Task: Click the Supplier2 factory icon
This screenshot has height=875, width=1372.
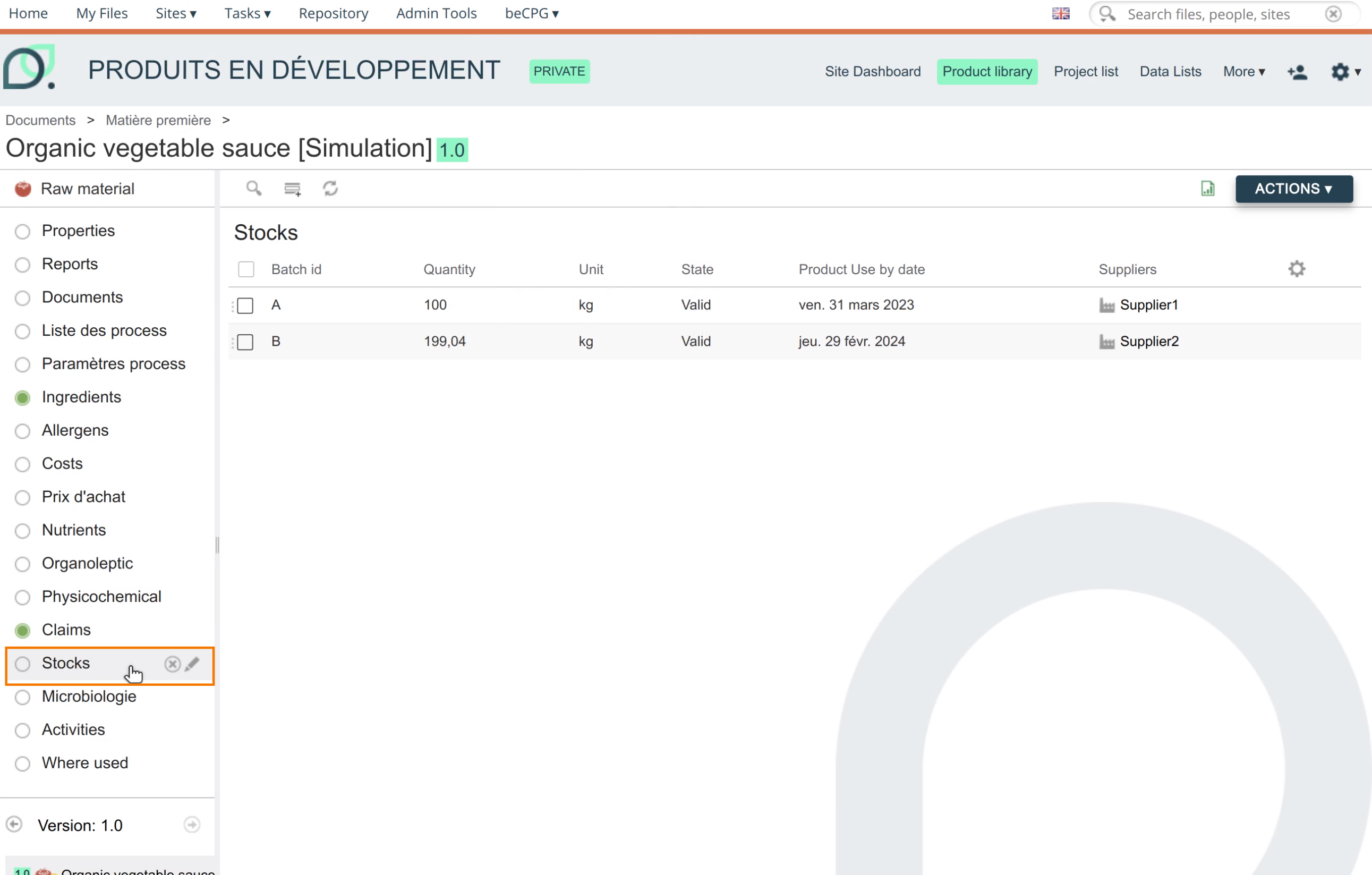Action: click(1106, 342)
